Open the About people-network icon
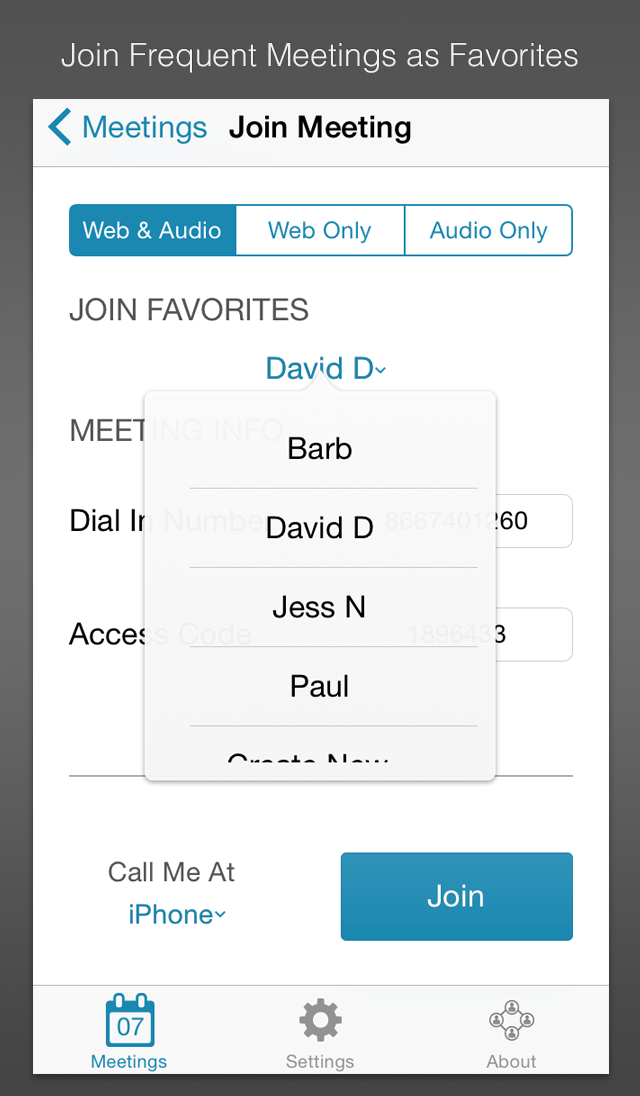This screenshot has height=1096, width=640. pos(511,1020)
